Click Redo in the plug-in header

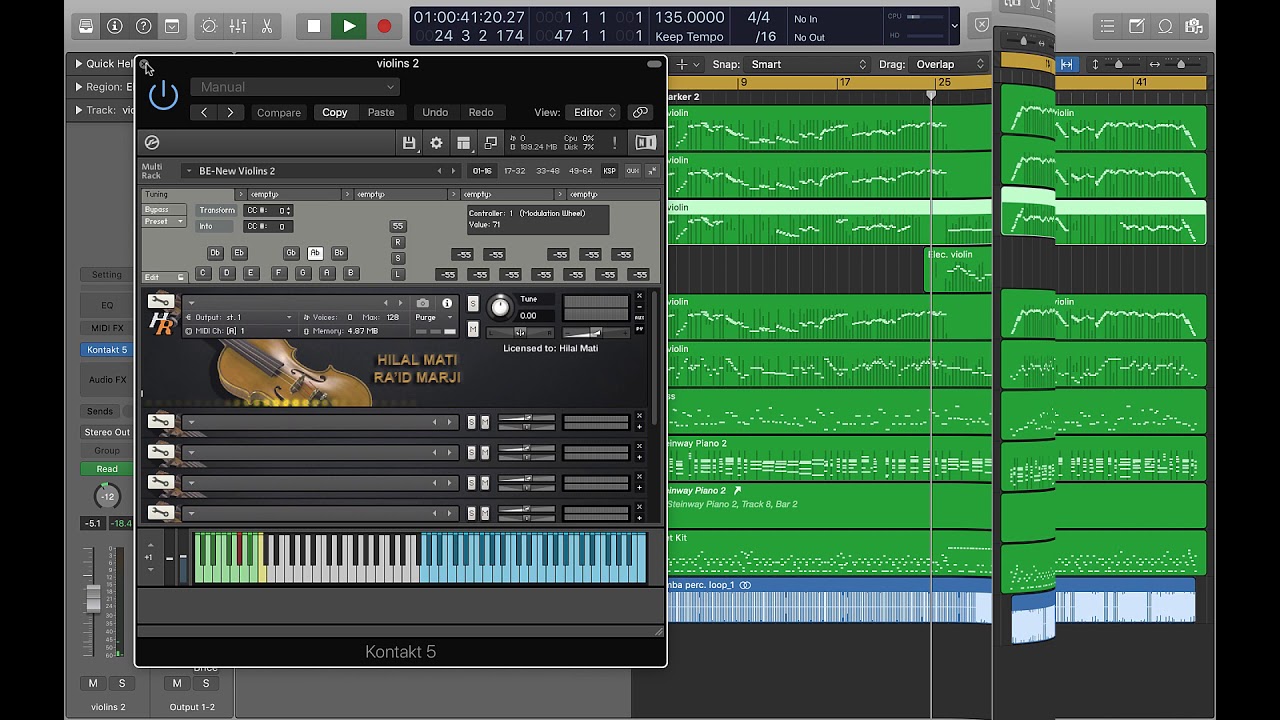click(x=481, y=112)
